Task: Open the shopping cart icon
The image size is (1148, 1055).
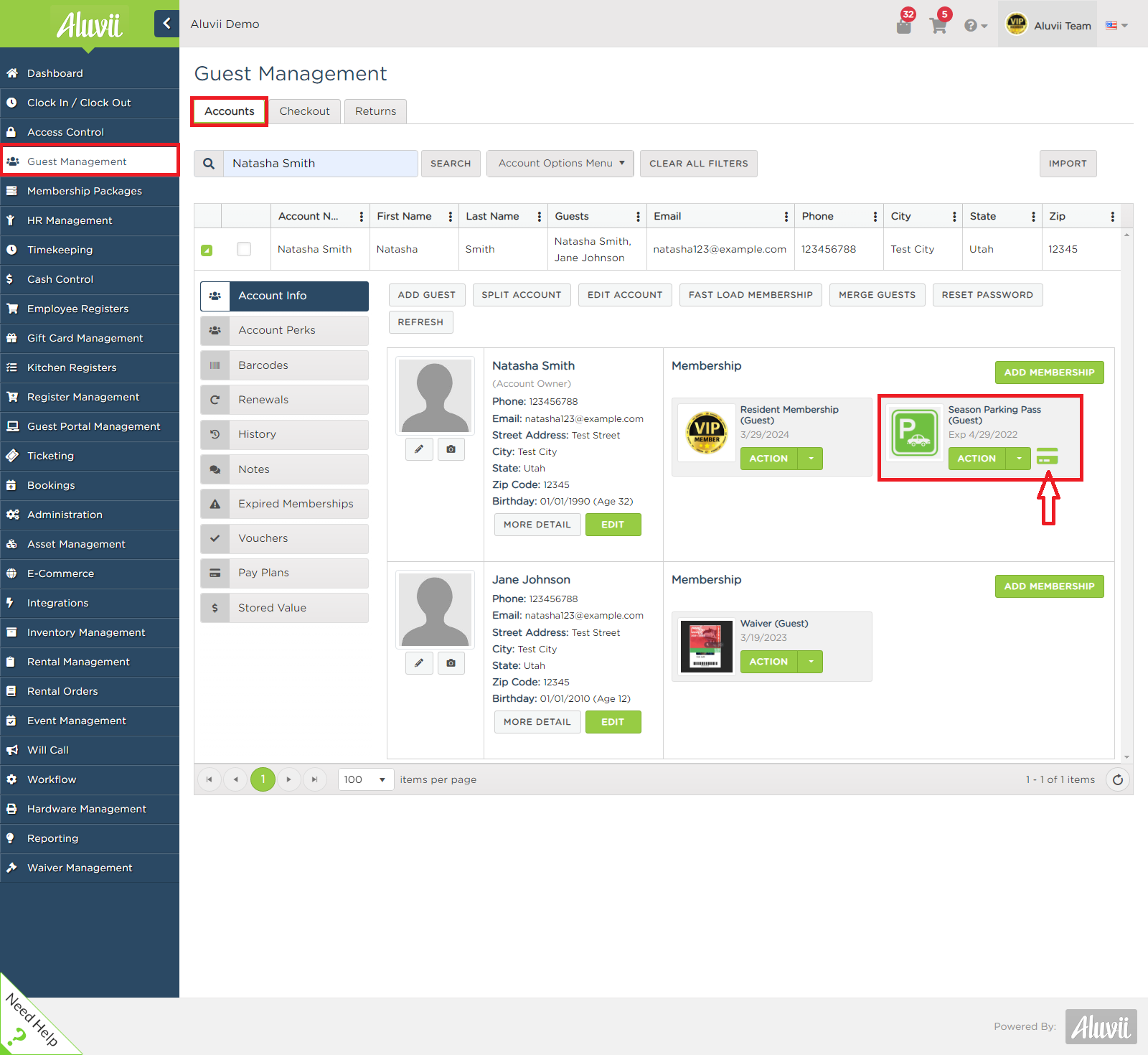Action: point(938,25)
